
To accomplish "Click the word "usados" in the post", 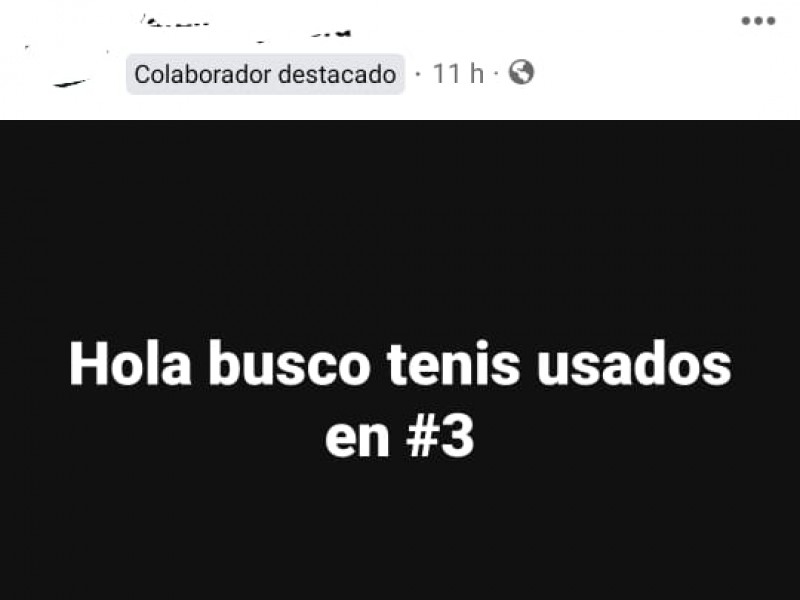I will click(x=634, y=364).
